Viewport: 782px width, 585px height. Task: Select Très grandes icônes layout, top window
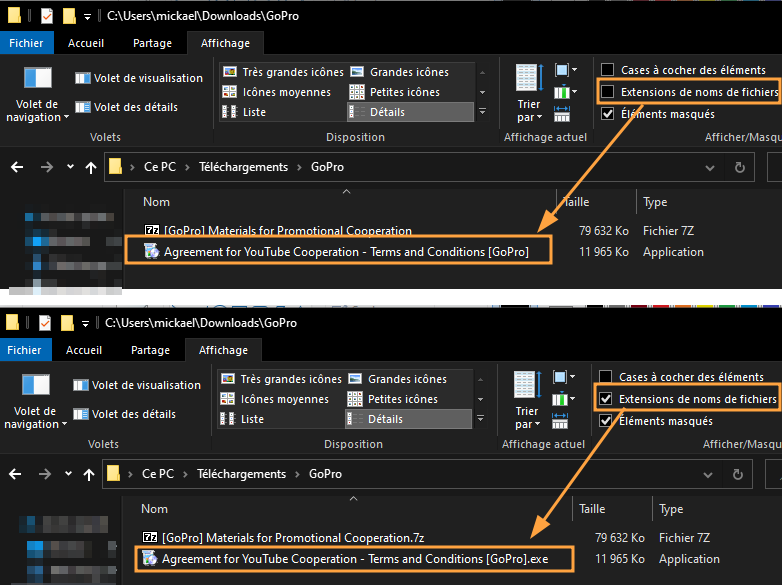point(283,72)
